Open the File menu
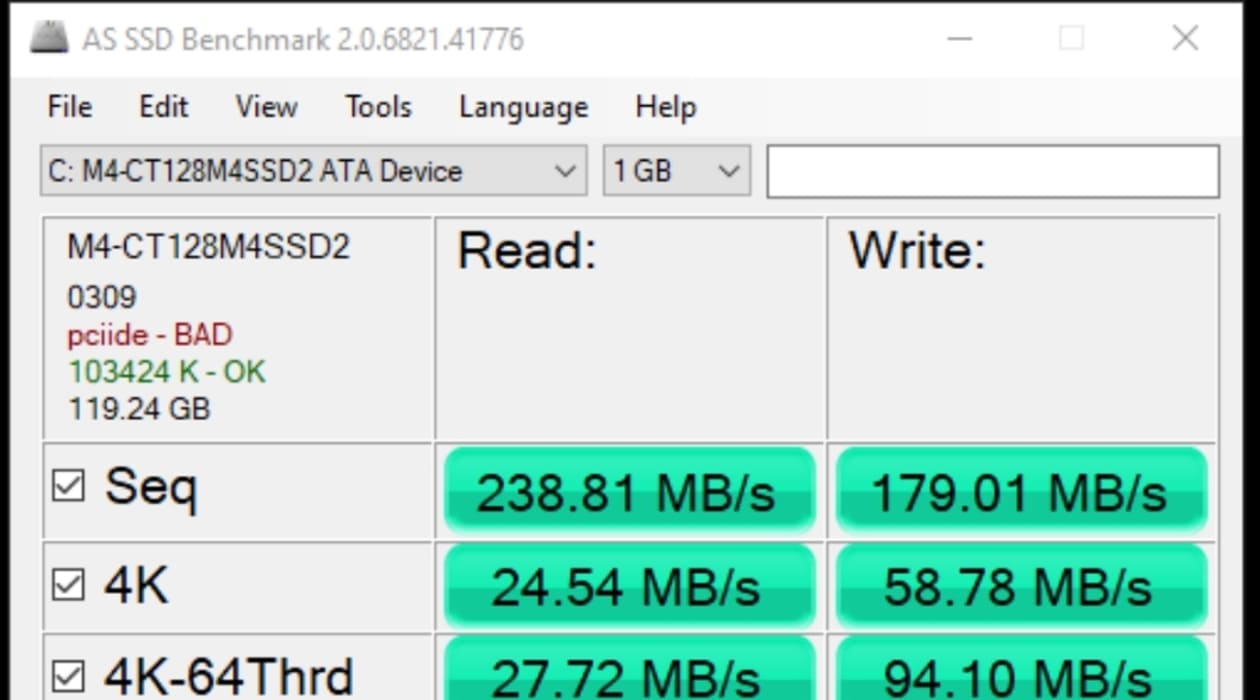 pos(70,107)
